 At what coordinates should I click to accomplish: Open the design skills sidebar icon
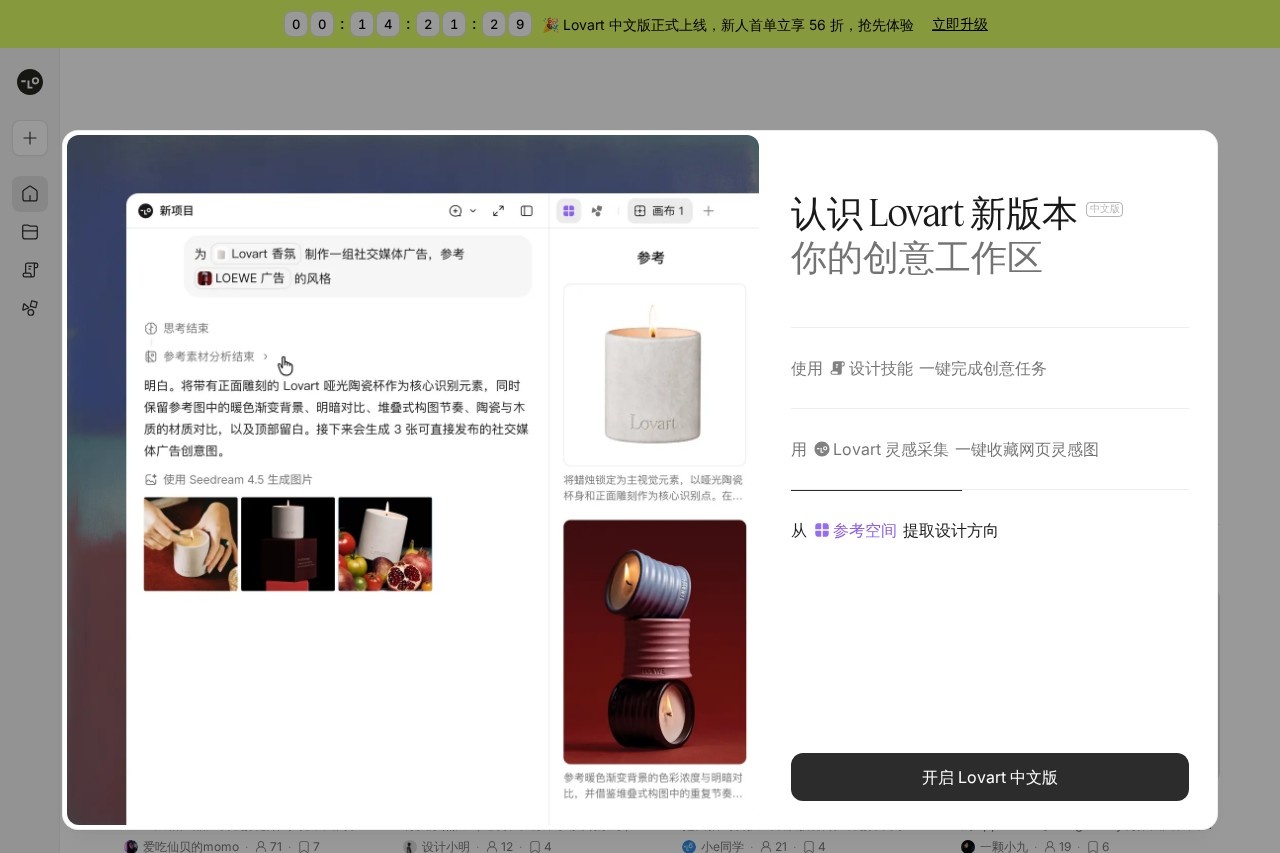(30, 270)
